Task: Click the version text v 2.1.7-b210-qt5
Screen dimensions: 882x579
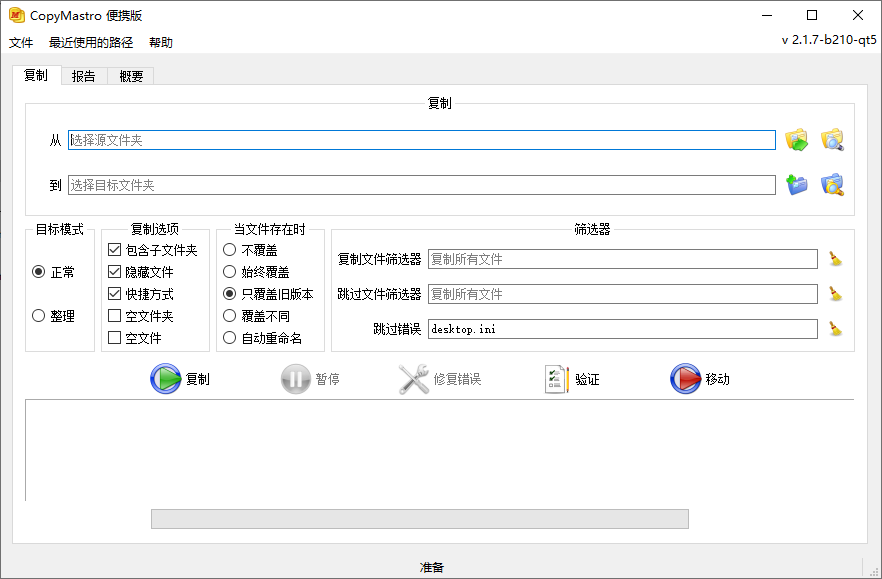Action: tap(829, 40)
